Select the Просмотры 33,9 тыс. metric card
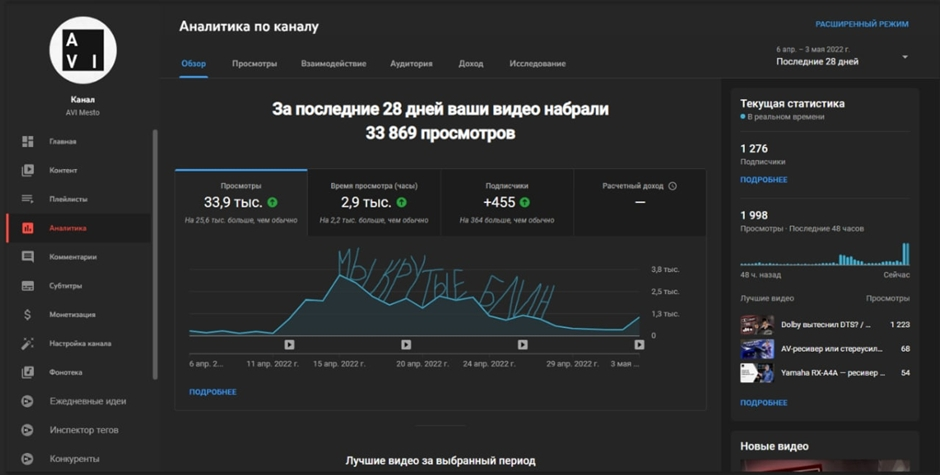The height and width of the screenshot is (475, 940). tap(241, 203)
